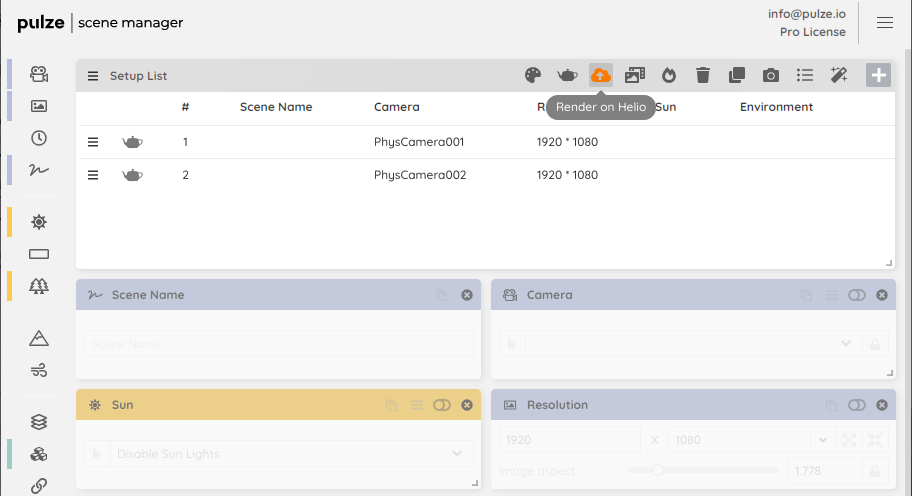Open the Setup List panel menu
912x496 pixels.
click(x=93, y=76)
